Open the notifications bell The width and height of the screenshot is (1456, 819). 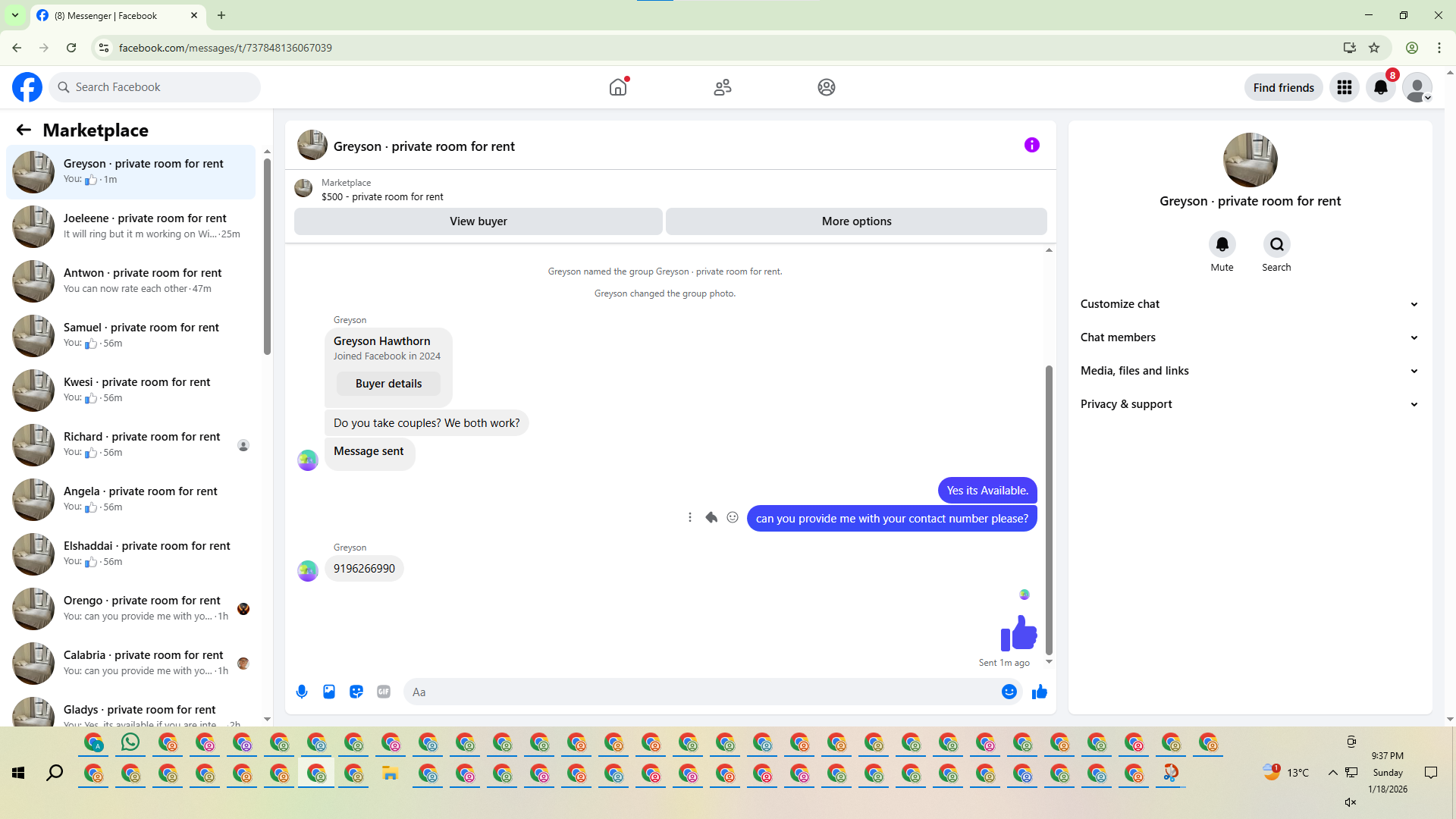[1381, 87]
